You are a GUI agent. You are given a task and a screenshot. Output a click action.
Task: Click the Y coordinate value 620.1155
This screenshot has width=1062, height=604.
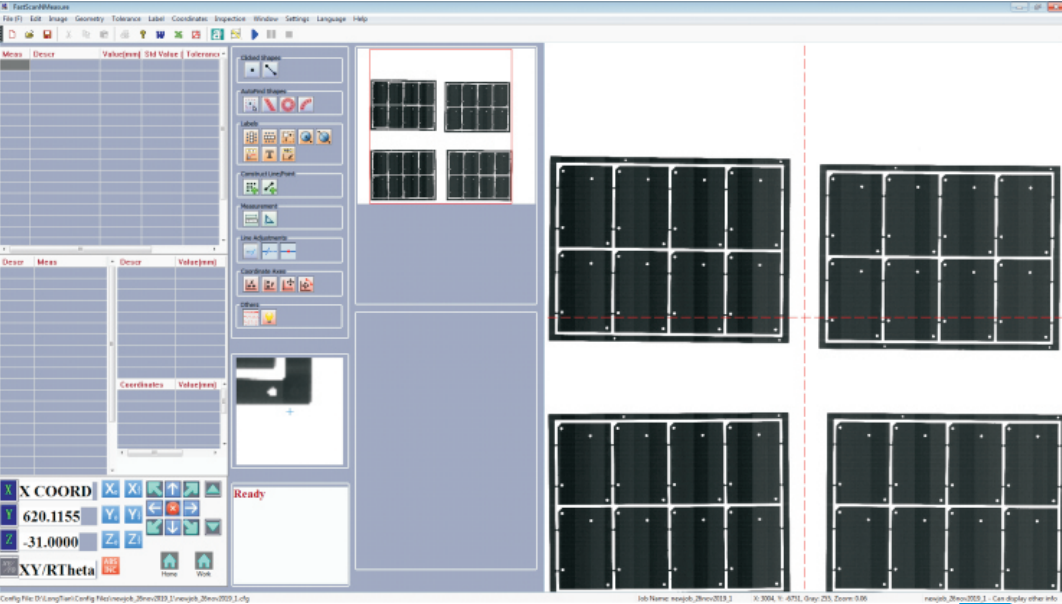(51, 516)
